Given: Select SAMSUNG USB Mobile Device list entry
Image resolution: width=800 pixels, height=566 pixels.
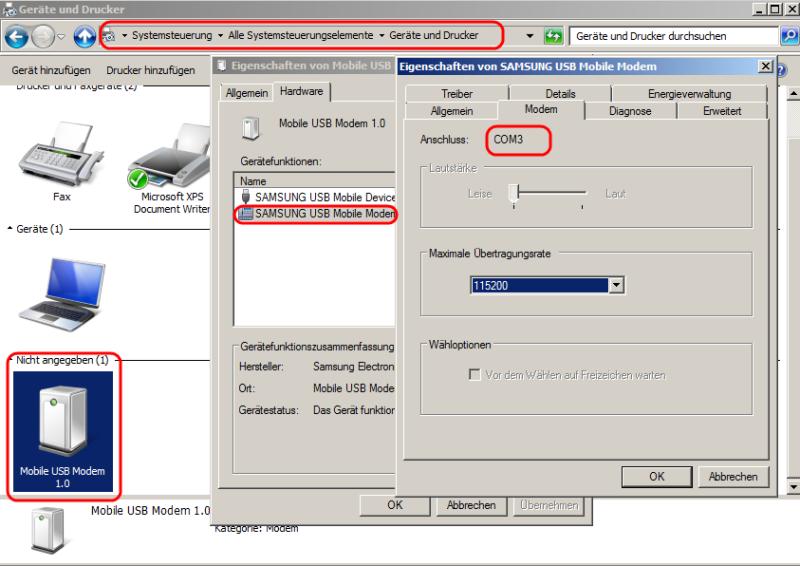Looking at the screenshot, I should [316, 197].
